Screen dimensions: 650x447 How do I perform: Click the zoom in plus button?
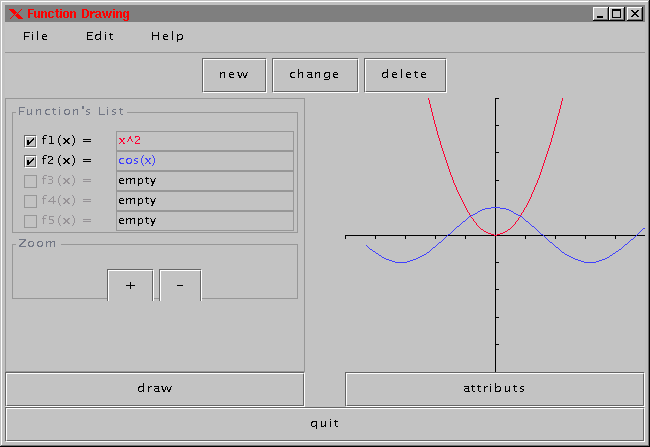click(130, 285)
